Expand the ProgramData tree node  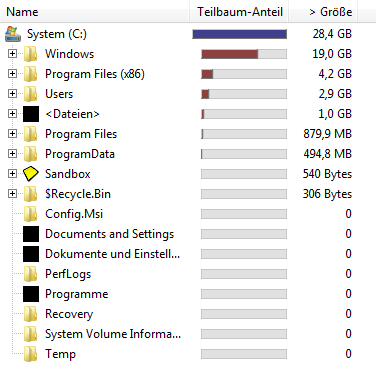(12, 154)
